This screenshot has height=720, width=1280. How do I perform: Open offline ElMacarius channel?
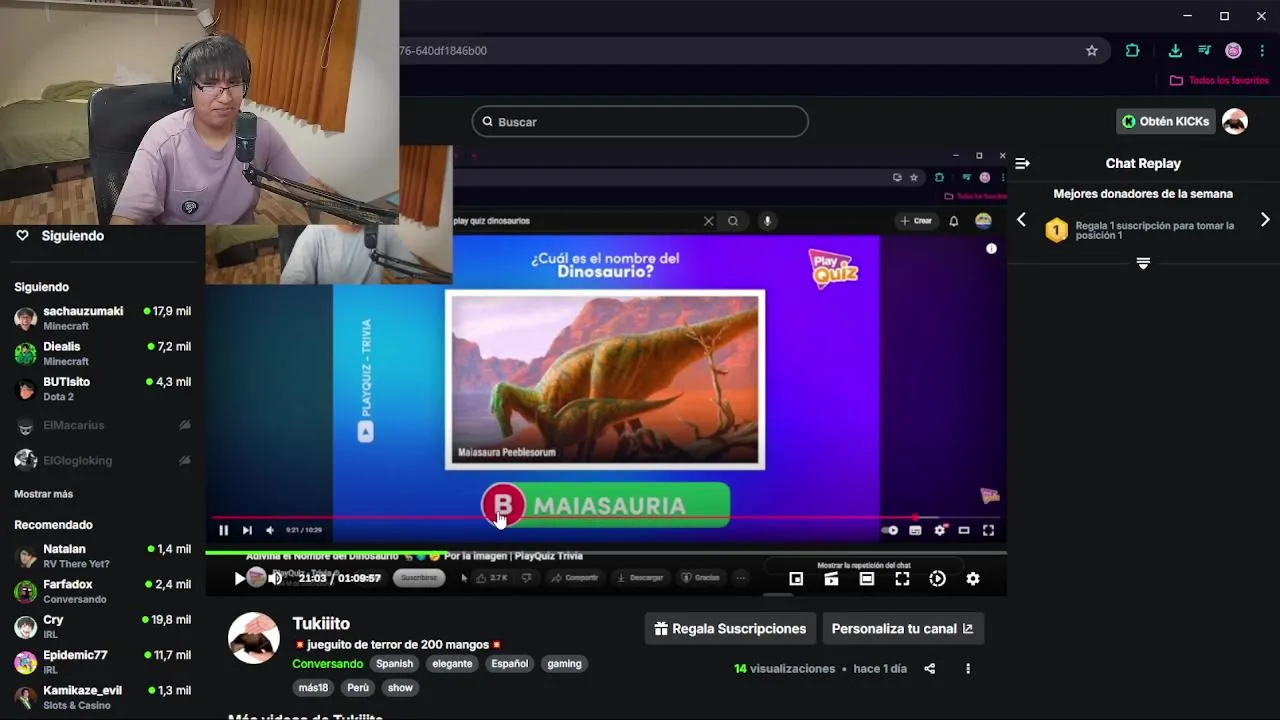pyautogui.click(x=102, y=425)
